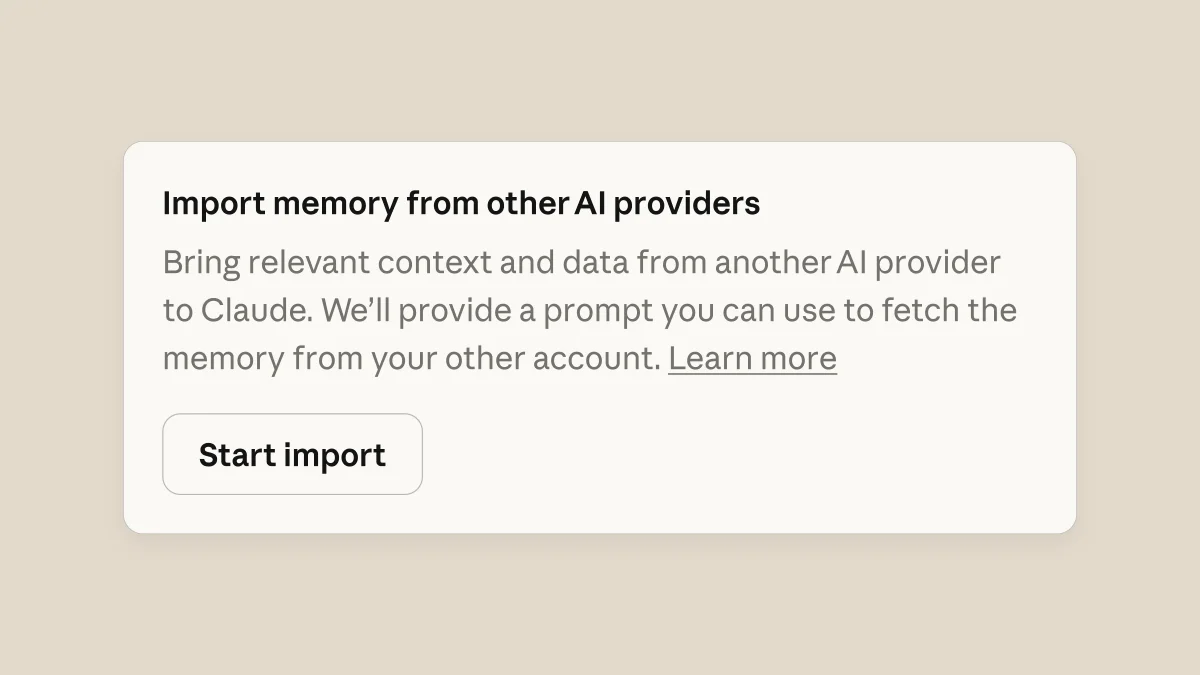Click the "Import memory from other AI providers" heading
This screenshot has width=1200, height=675.
coord(461,204)
